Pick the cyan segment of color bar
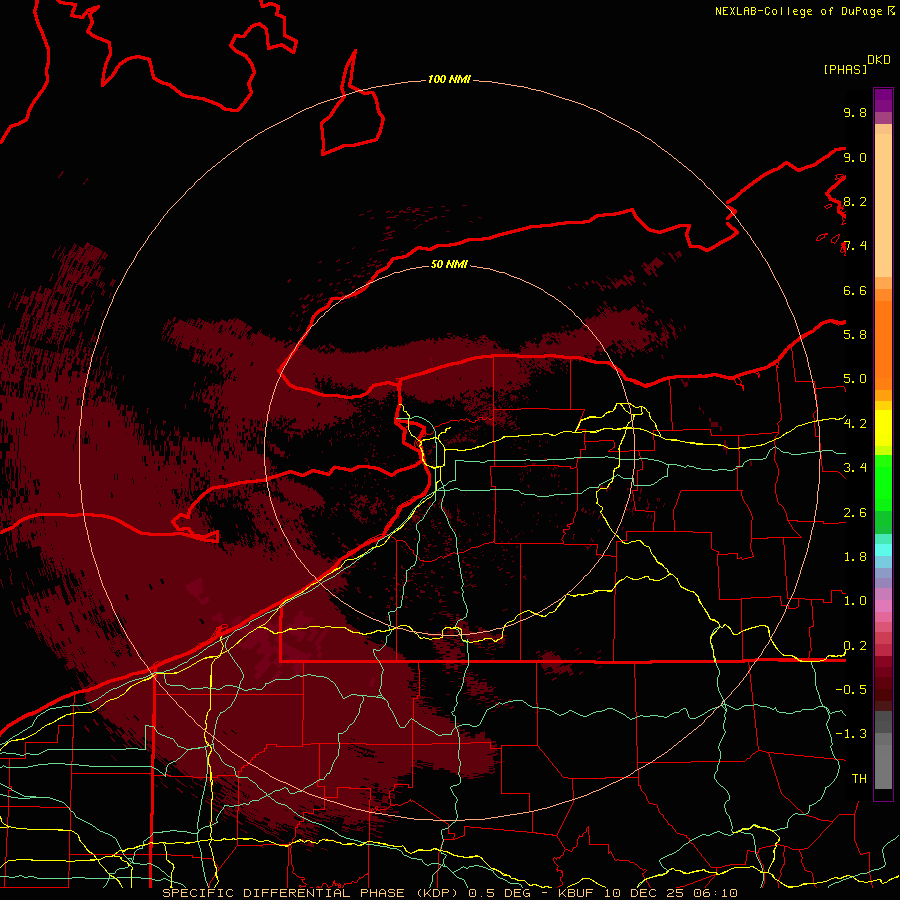900x900 pixels. (883, 549)
